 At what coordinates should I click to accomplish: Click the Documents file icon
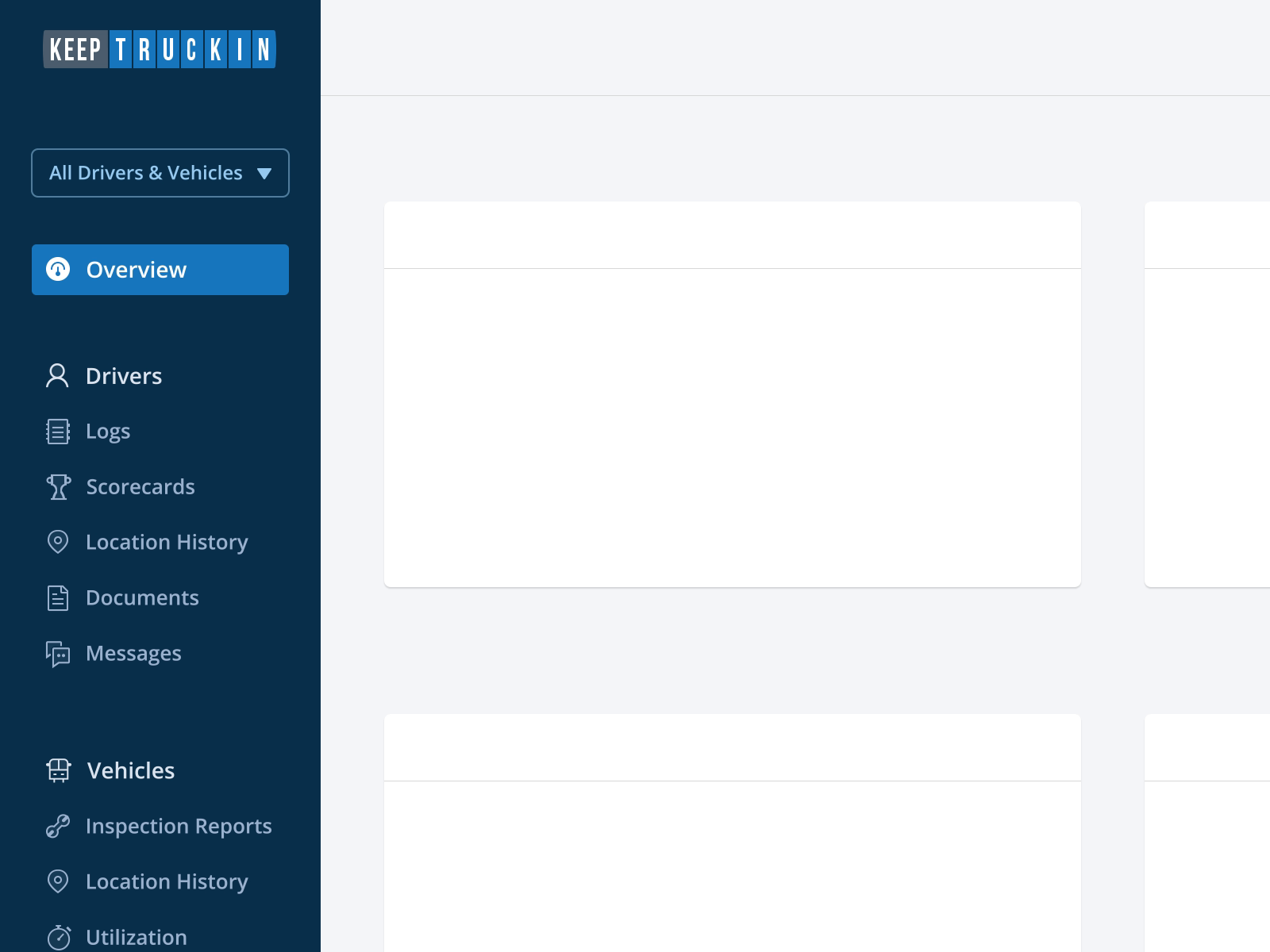point(58,598)
